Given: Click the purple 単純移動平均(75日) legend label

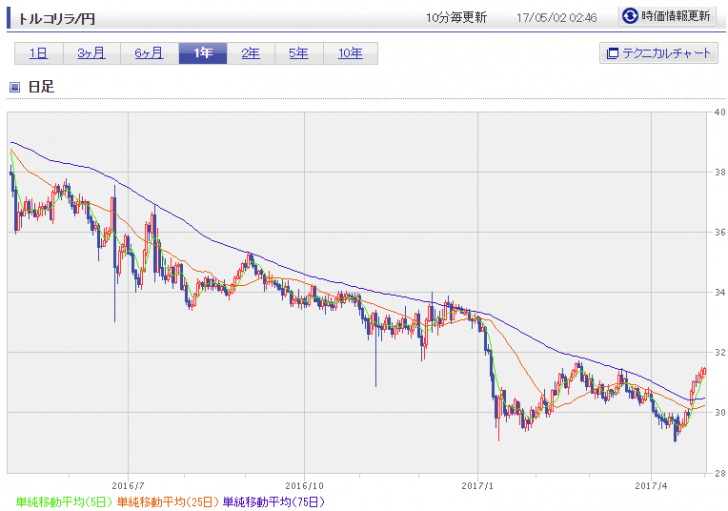Looking at the screenshot, I should tap(272, 501).
